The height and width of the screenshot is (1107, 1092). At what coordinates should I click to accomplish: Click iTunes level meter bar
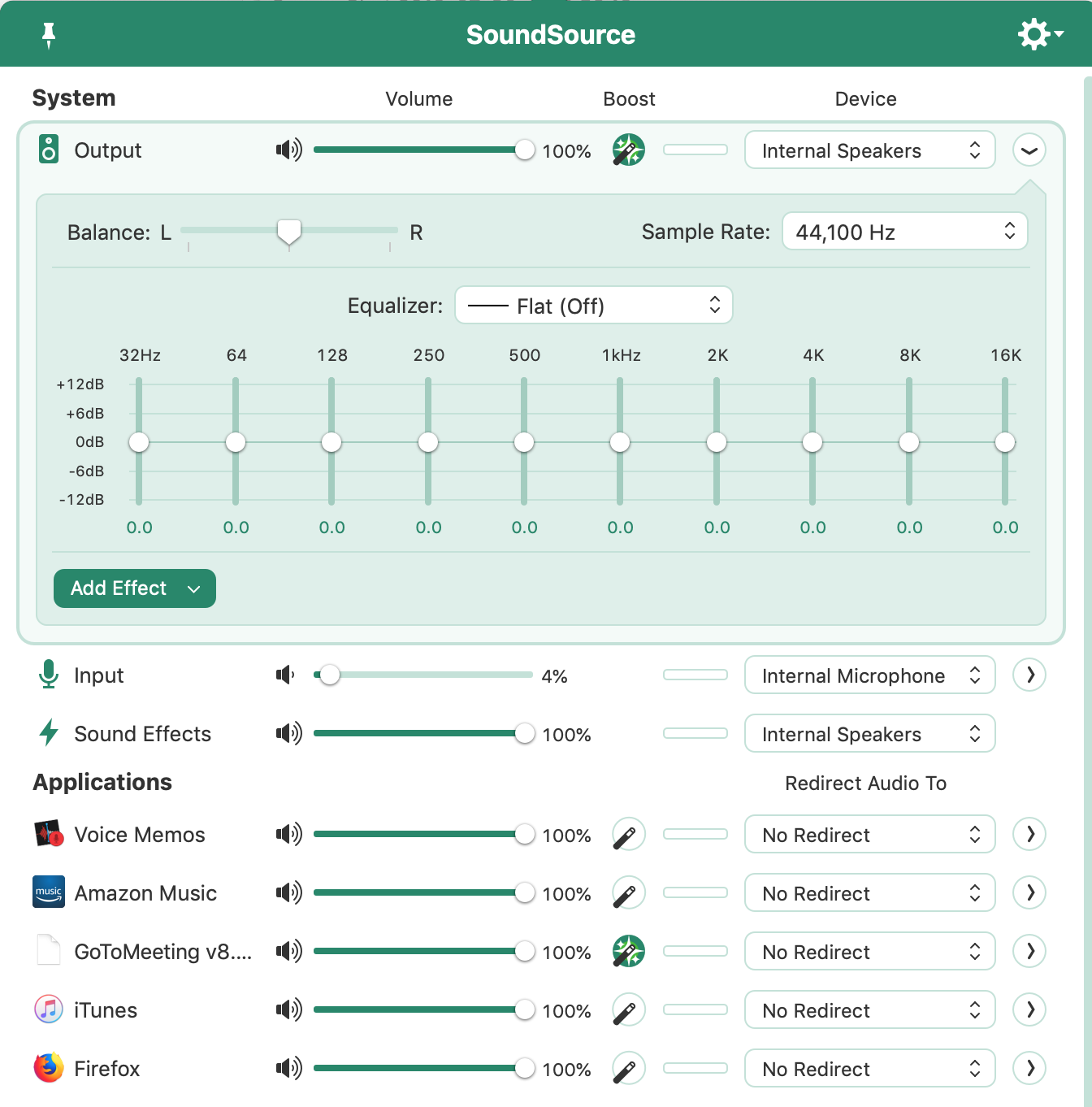pos(695,1009)
